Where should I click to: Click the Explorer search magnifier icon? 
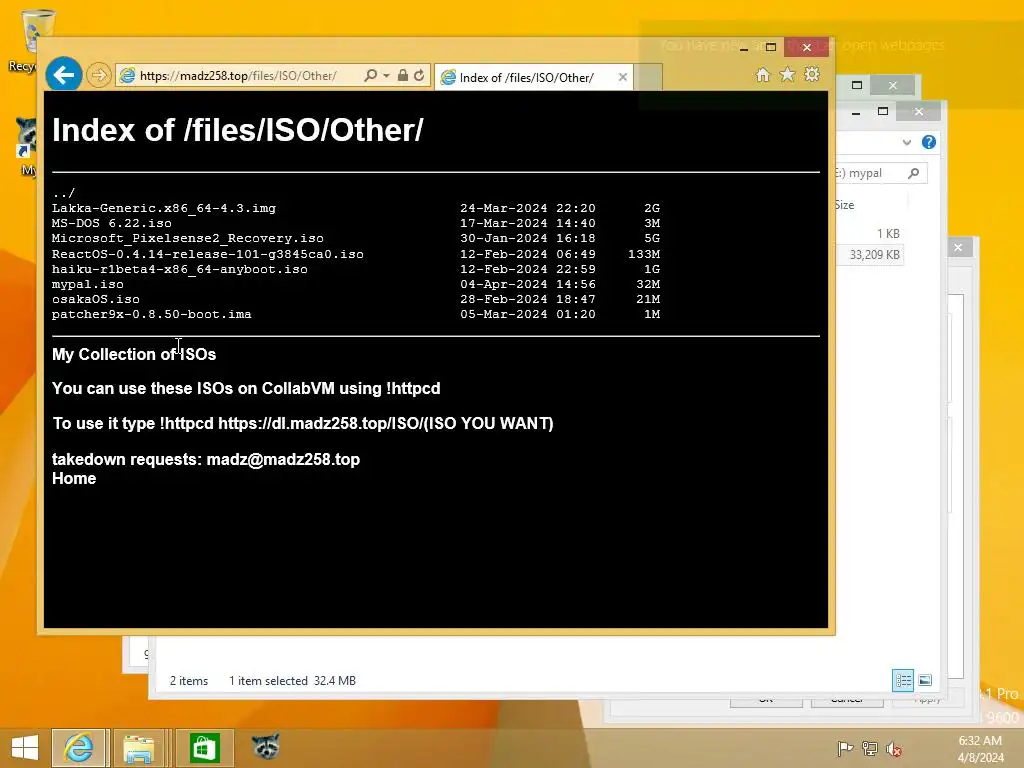(914, 173)
